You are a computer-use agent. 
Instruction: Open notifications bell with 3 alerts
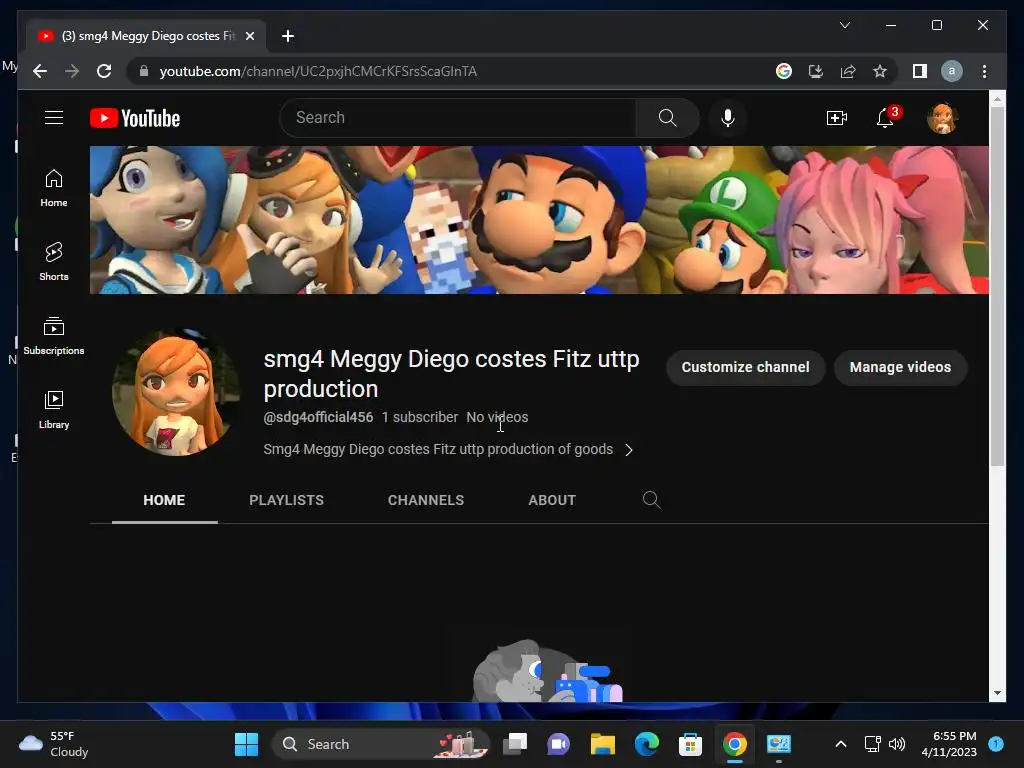click(886, 118)
